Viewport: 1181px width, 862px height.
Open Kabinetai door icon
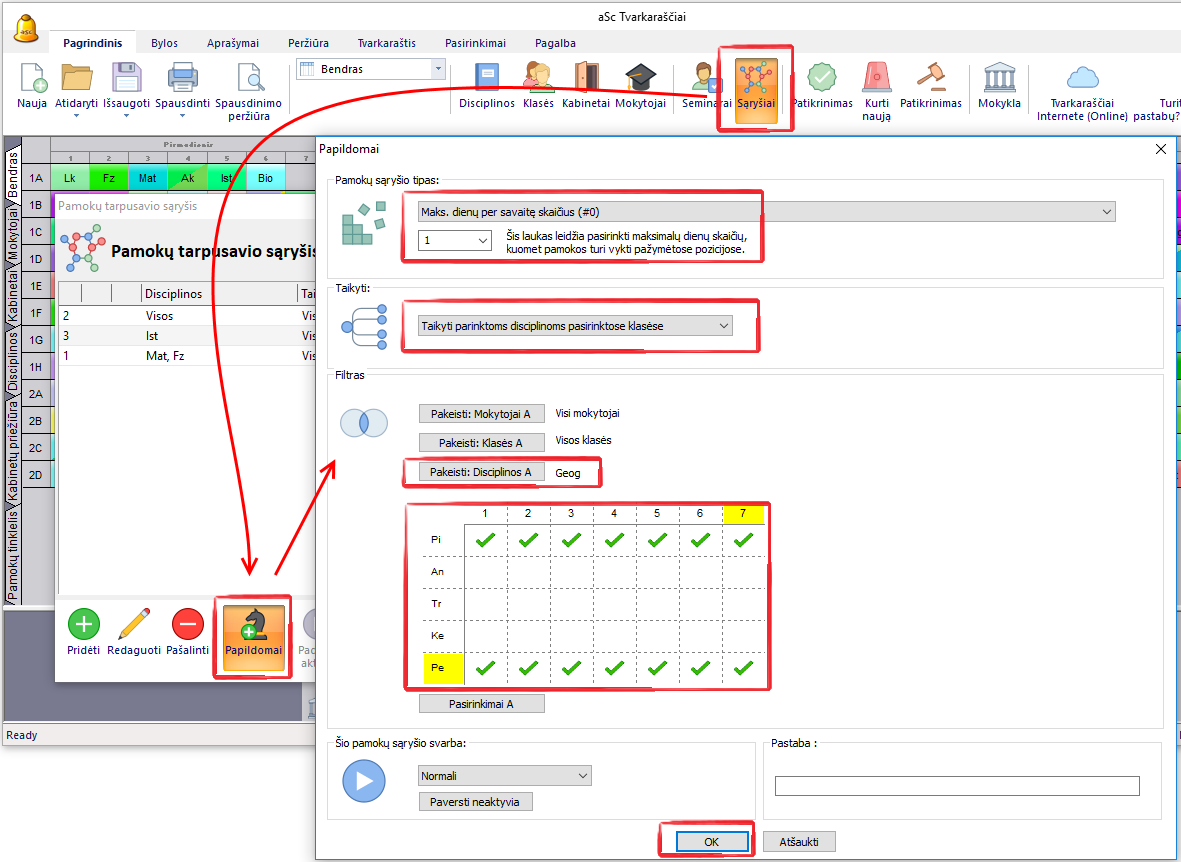point(585,79)
